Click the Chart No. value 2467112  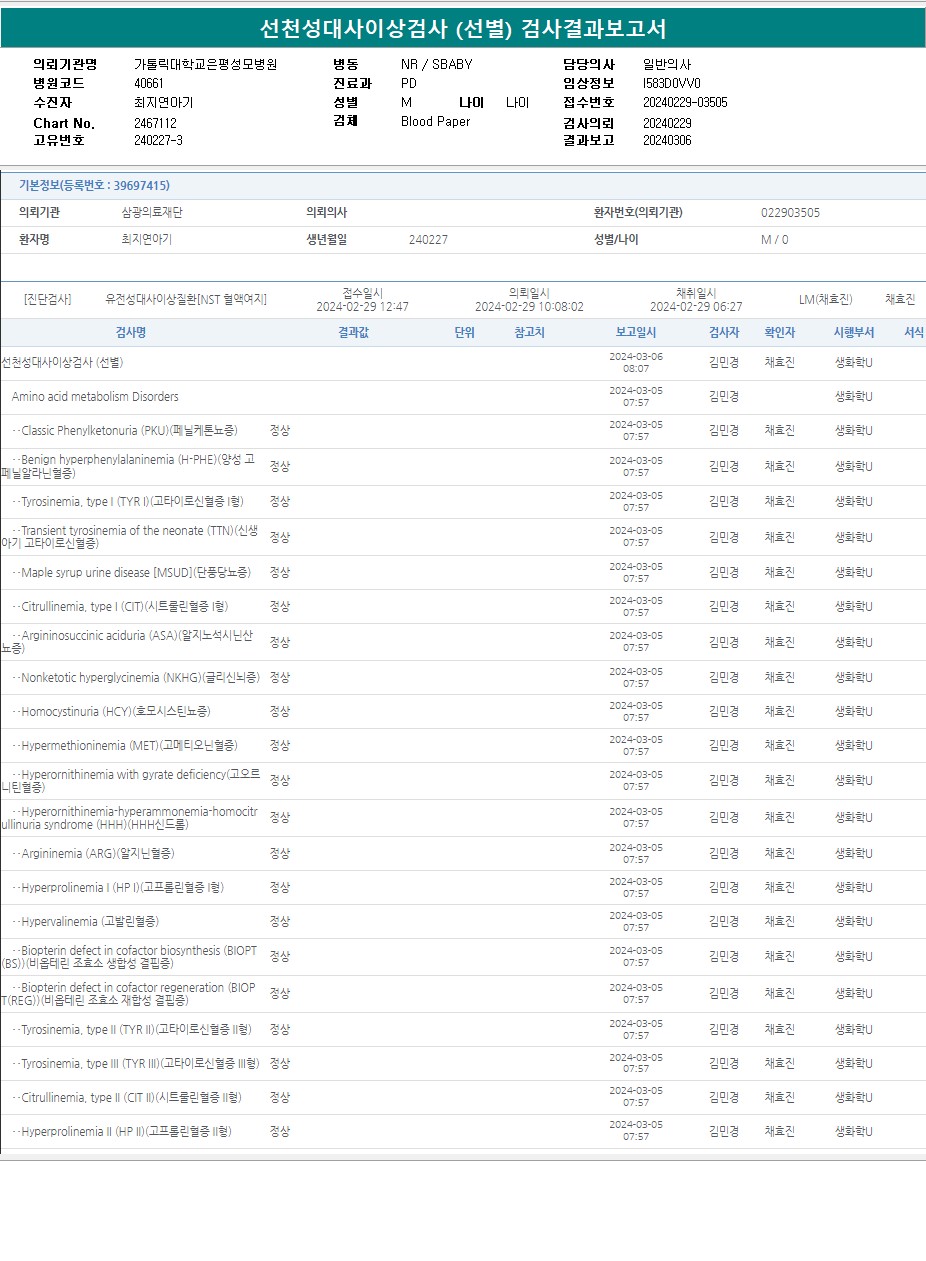pyautogui.click(x=155, y=123)
